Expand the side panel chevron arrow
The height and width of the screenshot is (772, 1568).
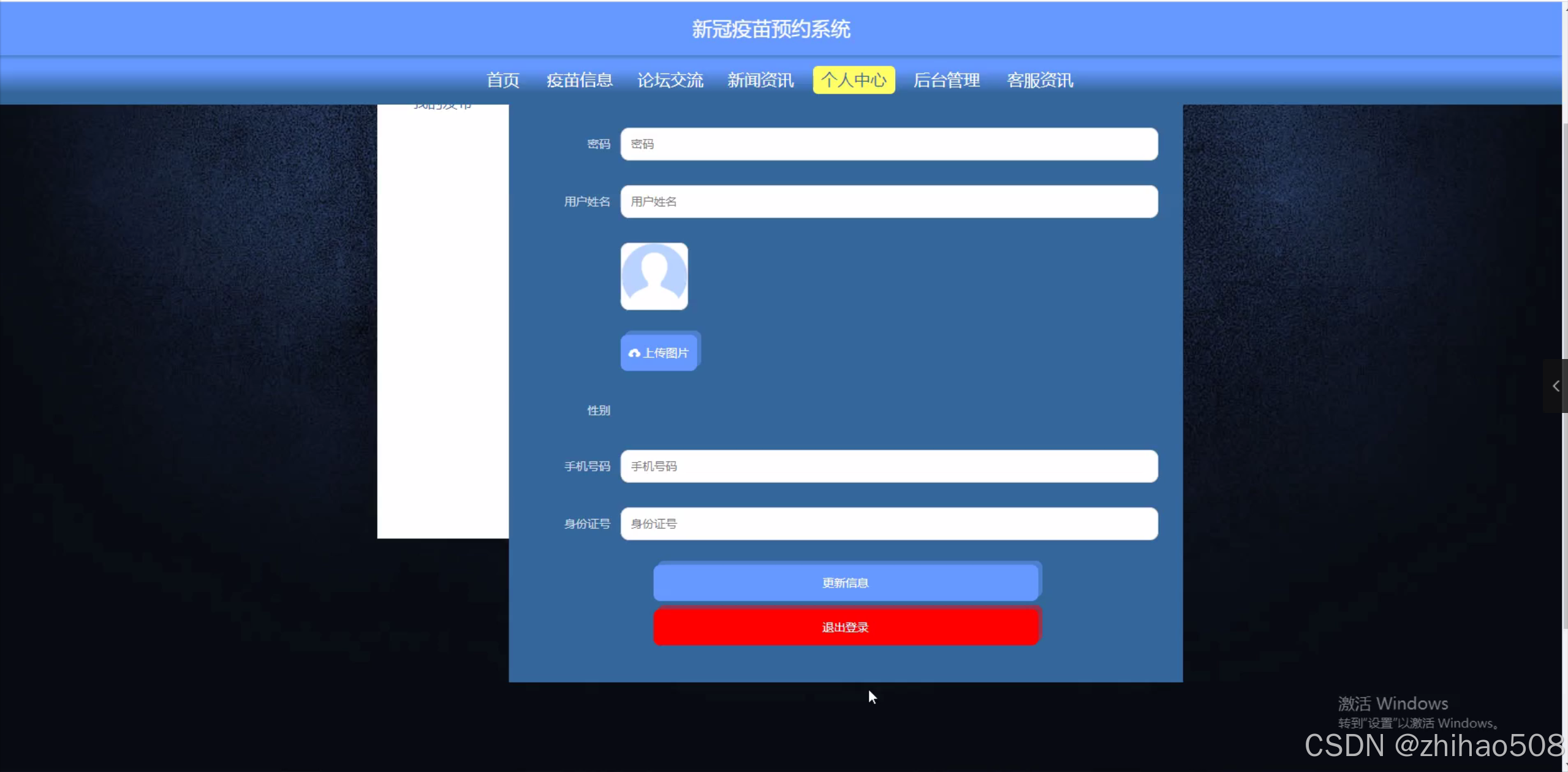[x=1555, y=386]
